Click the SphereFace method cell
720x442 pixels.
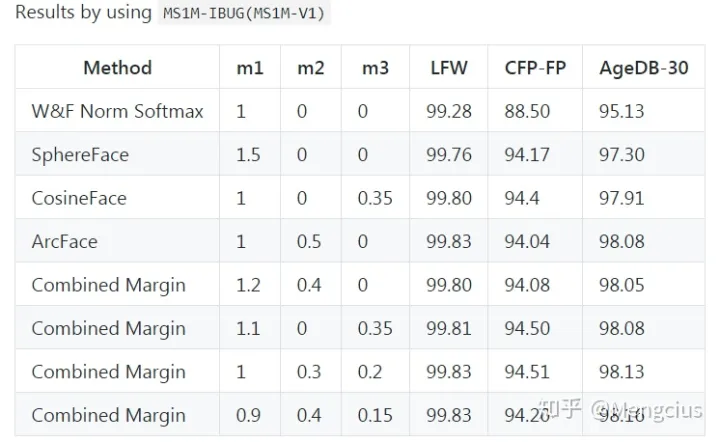[80, 155]
